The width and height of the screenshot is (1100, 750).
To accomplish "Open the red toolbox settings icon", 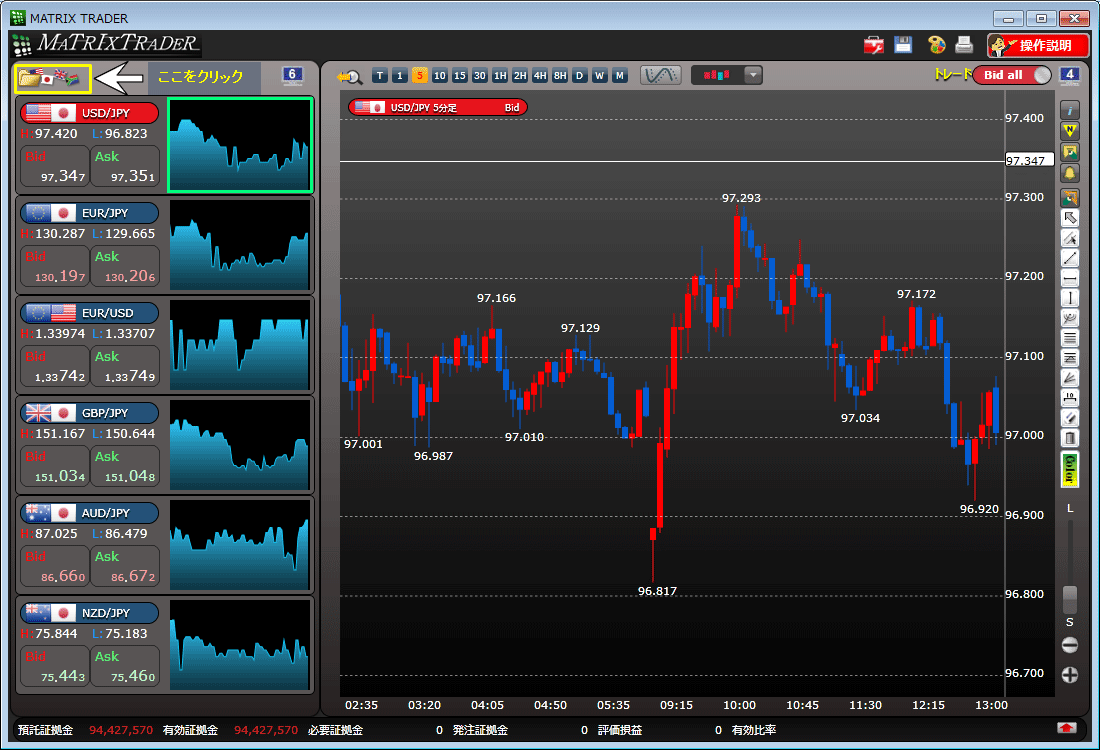I will click(873, 46).
